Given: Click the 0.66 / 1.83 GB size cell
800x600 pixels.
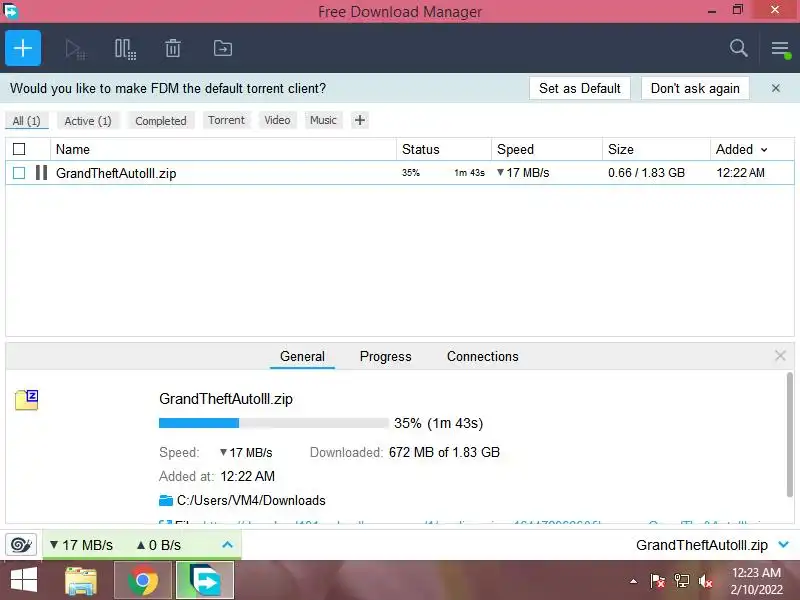Looking at the screenshot, I should [x=646, y=172].
